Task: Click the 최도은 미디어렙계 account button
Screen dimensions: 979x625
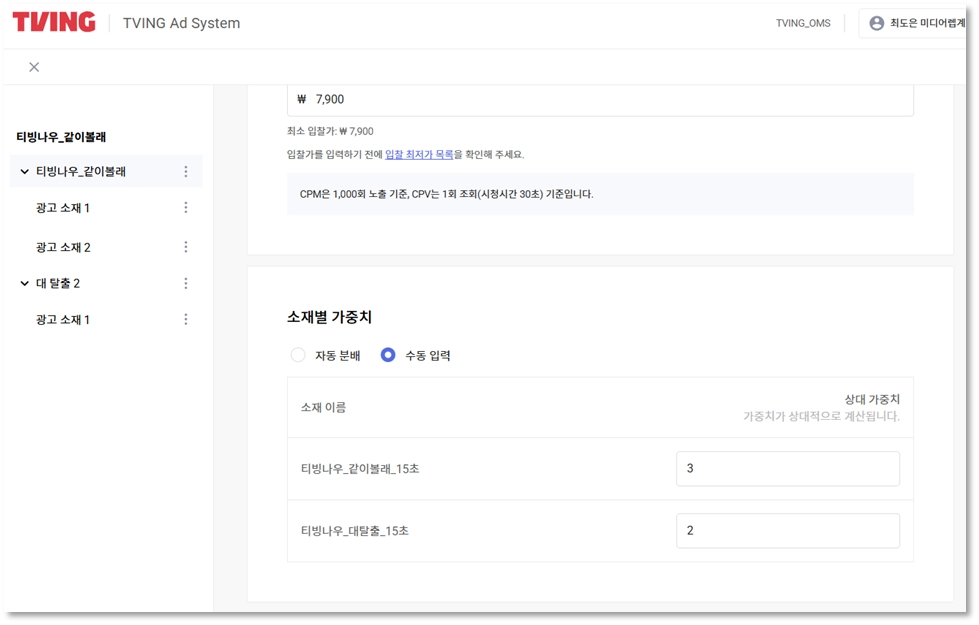Action: pos(912,23)
